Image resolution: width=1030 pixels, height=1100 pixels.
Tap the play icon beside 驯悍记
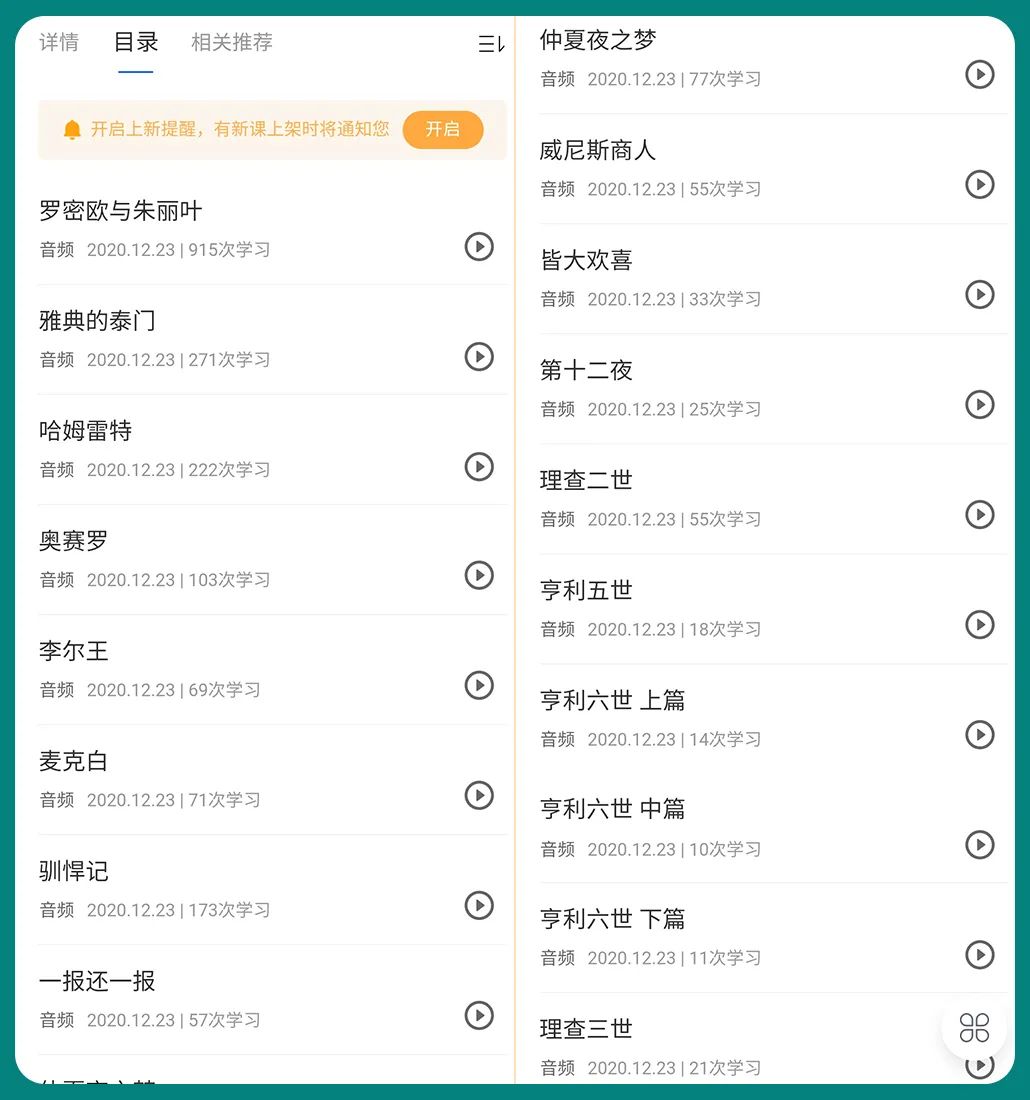(x=479, y=905)
